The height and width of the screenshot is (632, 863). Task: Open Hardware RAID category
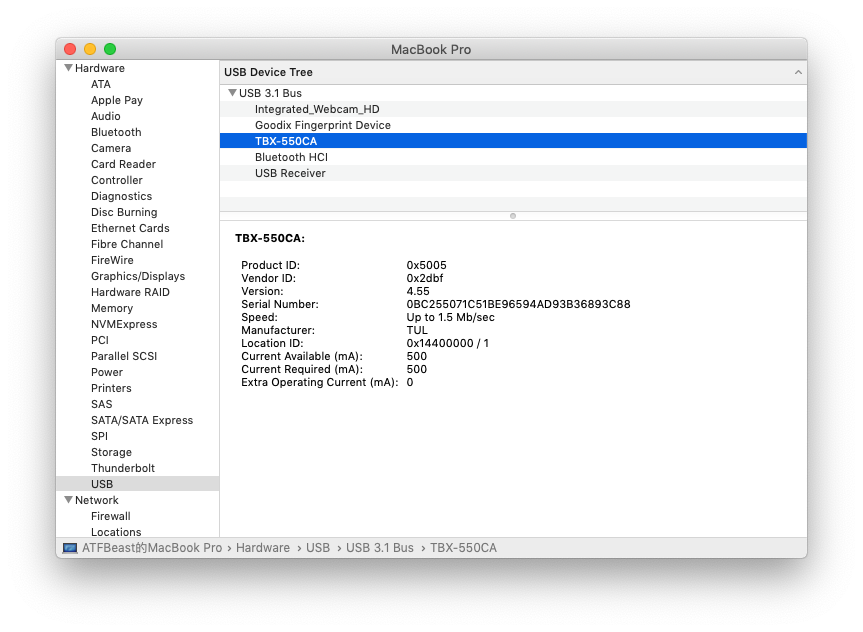(130, 292)
